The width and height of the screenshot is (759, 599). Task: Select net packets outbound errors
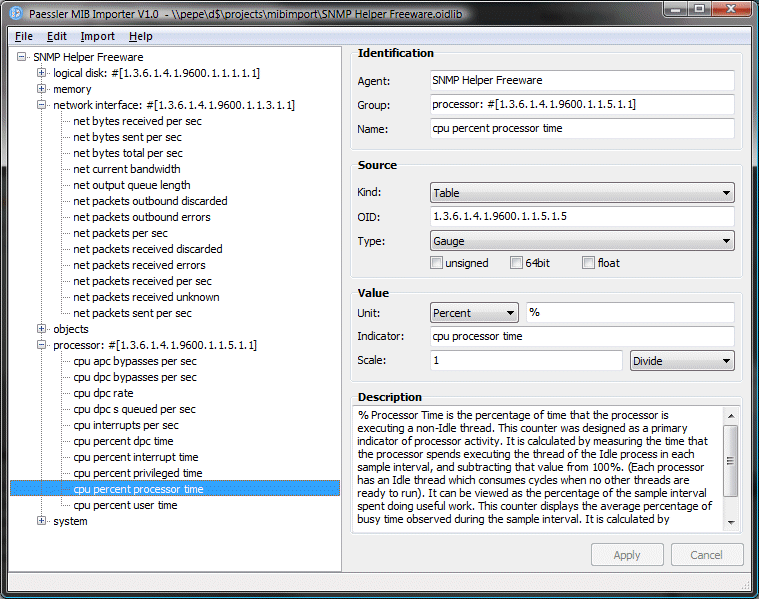[142, 217]
